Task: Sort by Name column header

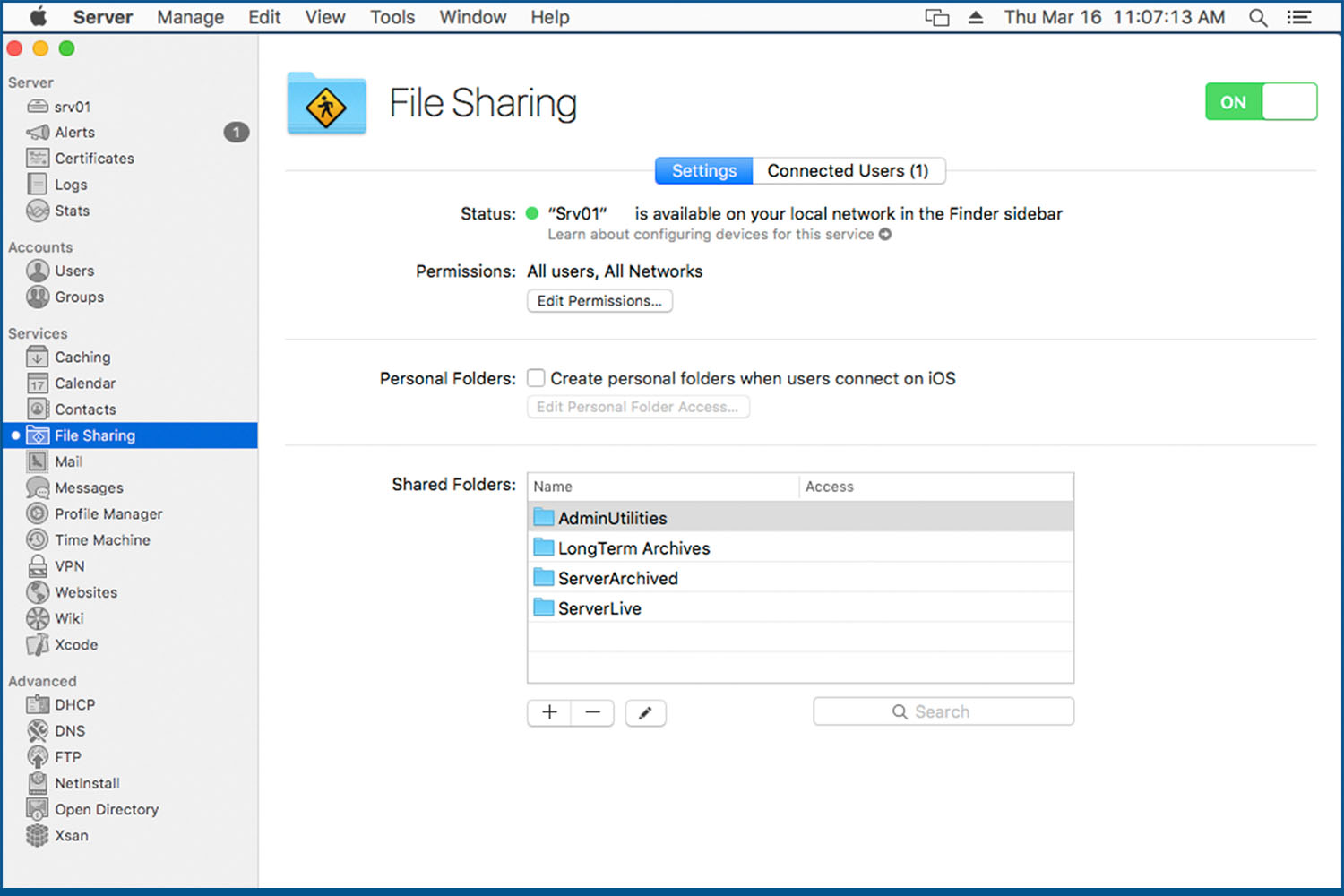Action: [663, 487]
